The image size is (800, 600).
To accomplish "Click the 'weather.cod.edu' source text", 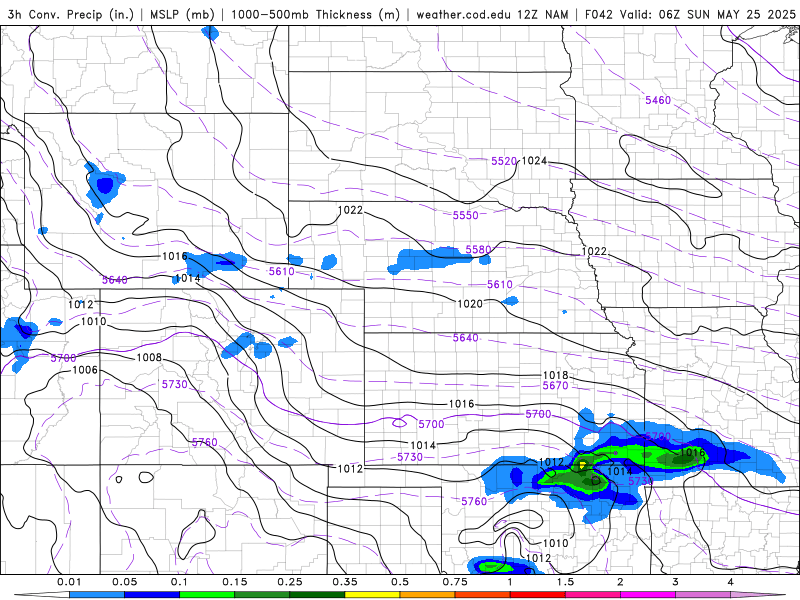I will (463, 14).
